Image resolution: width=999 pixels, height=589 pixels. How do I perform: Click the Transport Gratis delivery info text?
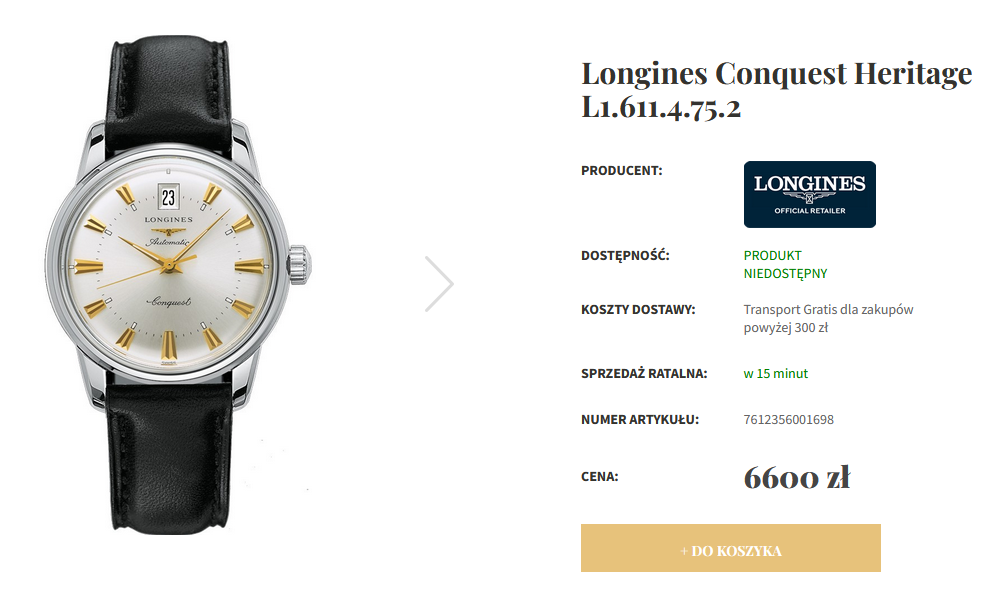click(x=828, y=319)
